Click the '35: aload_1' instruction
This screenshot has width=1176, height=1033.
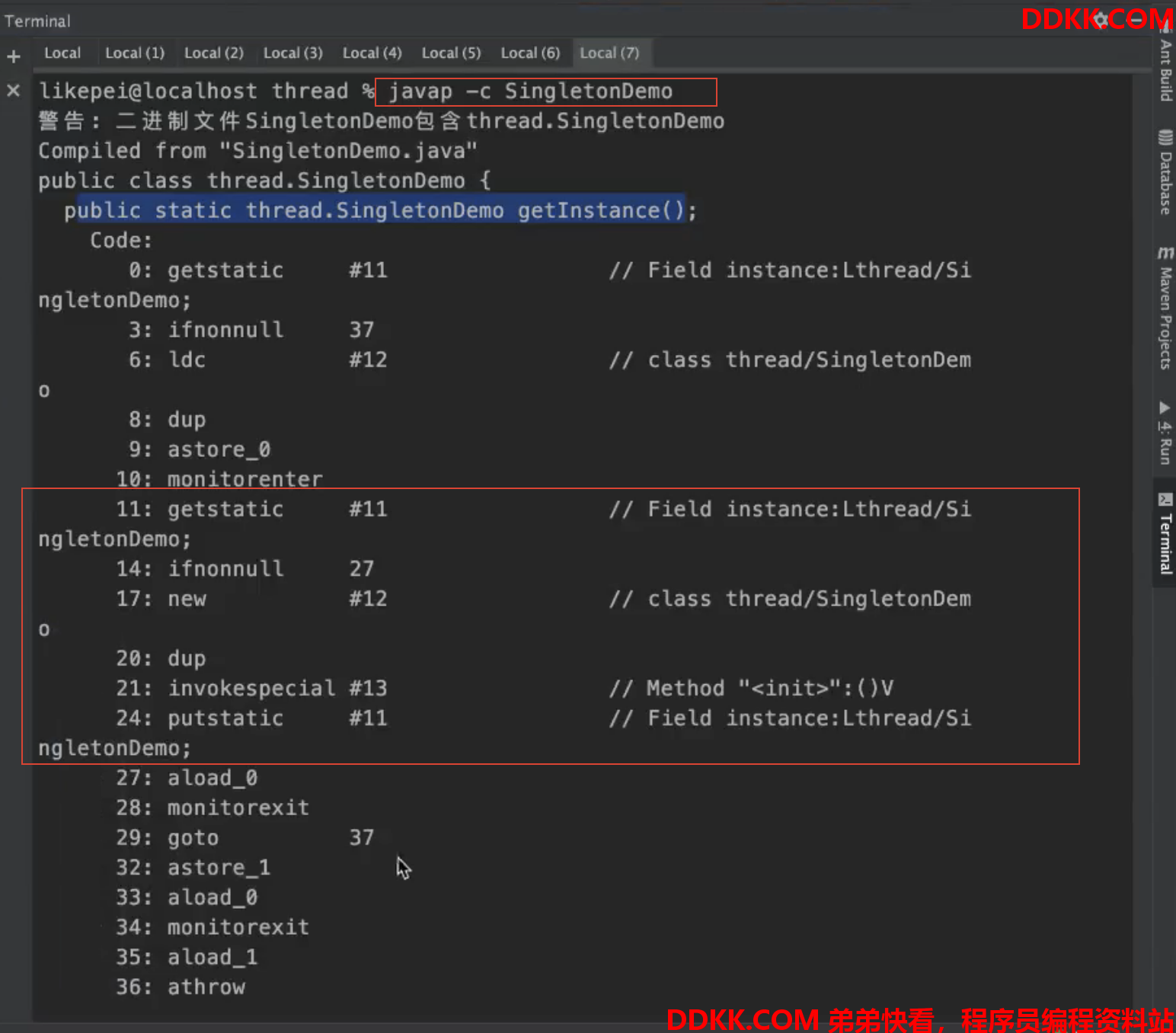pos(187,957)
